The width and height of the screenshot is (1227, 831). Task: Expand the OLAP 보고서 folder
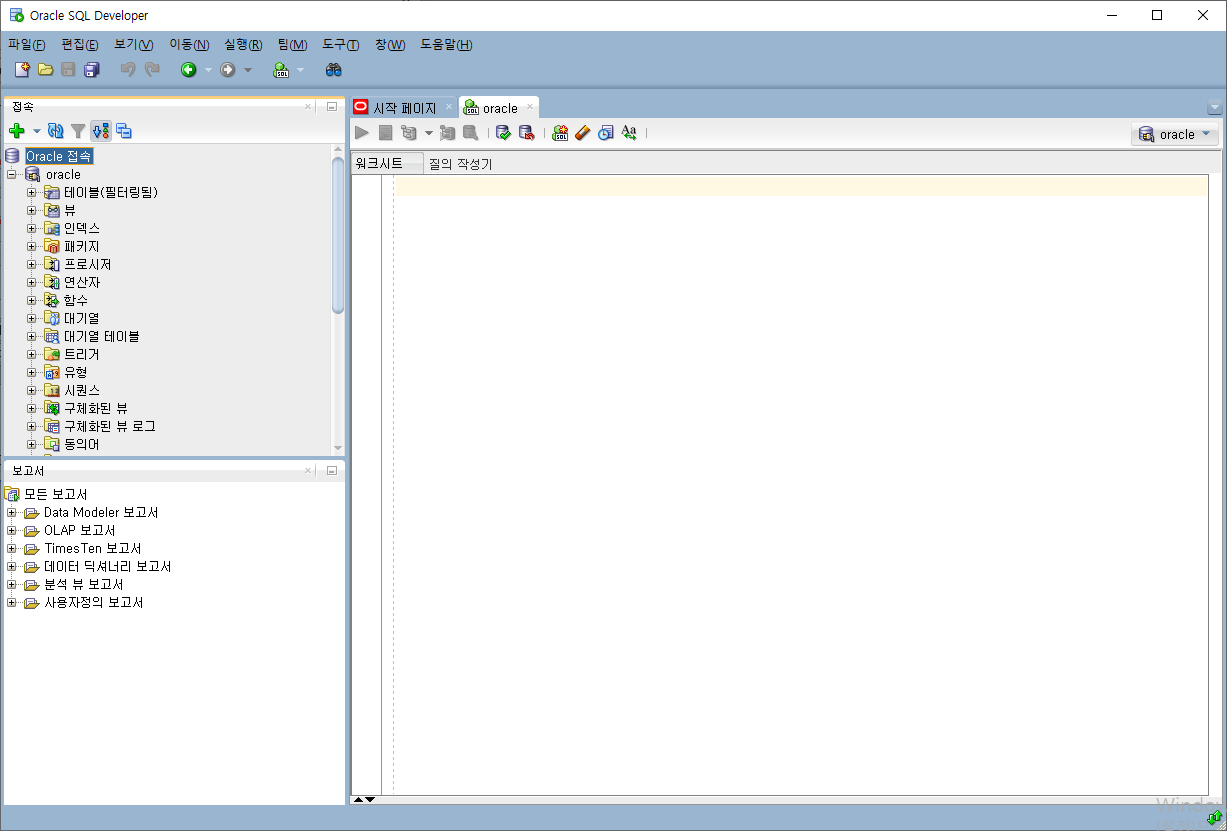pyautogui.click(x=12, y=530)
